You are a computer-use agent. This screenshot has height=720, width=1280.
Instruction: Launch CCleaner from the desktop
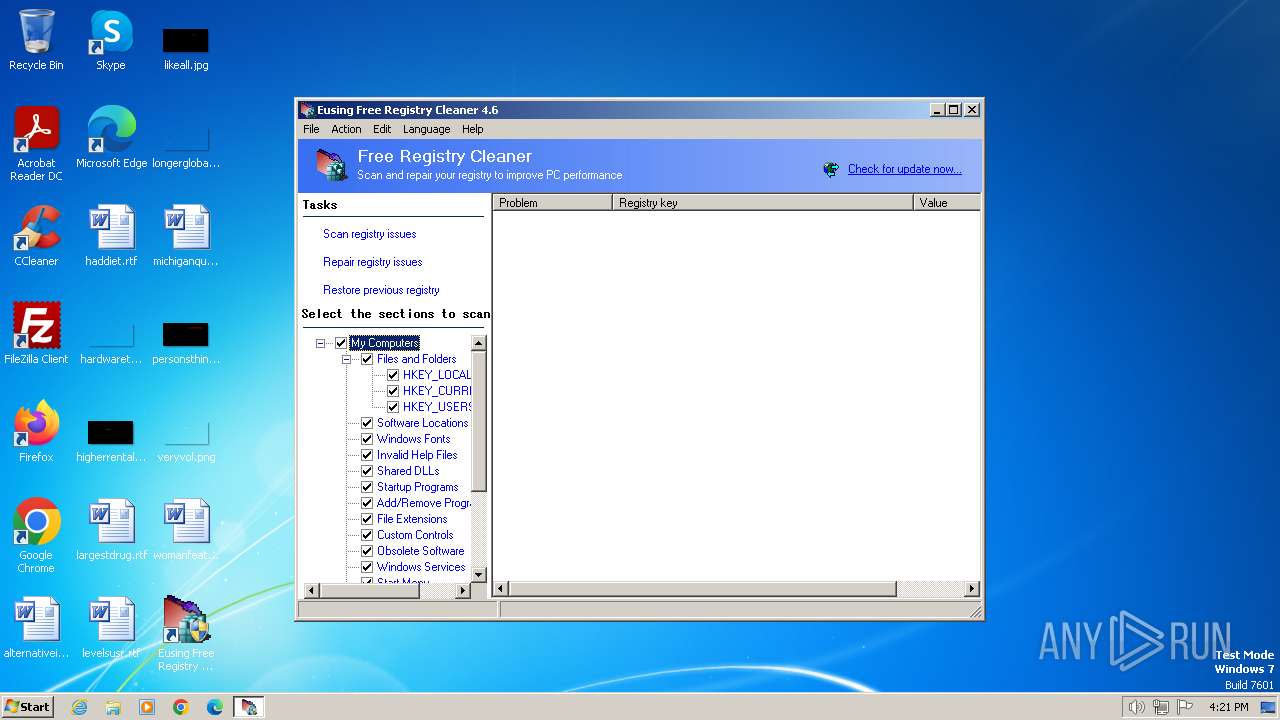(36, 235)
